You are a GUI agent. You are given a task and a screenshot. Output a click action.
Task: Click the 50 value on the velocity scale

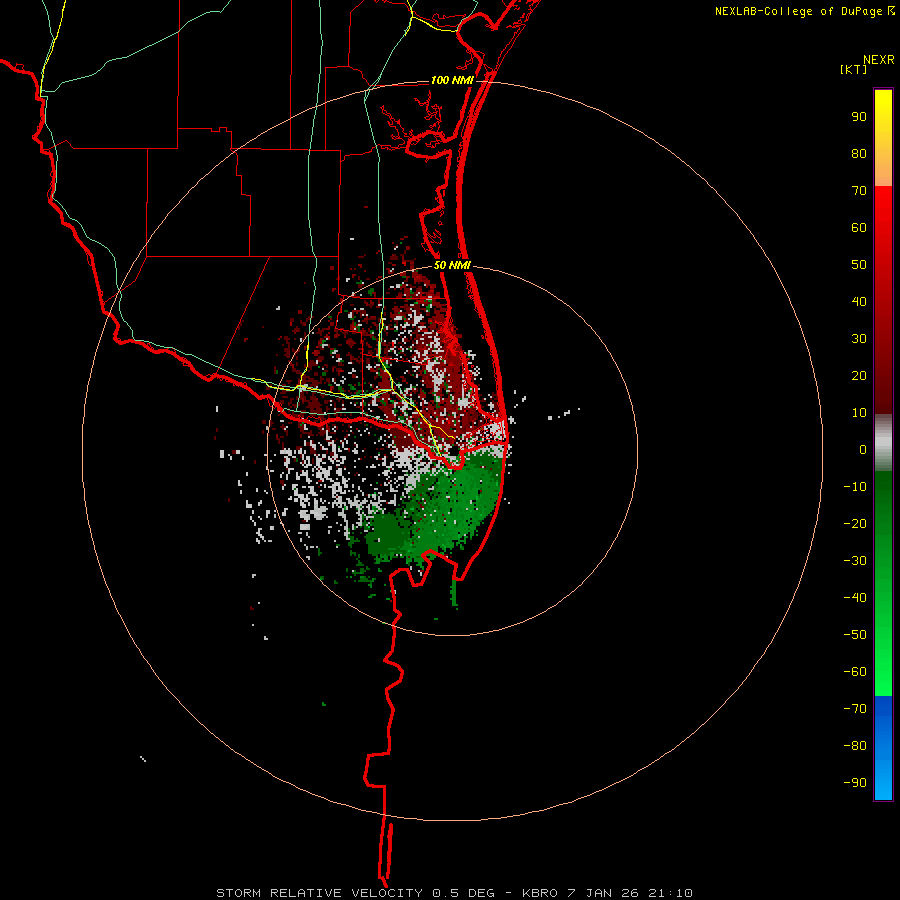pos(859,265)
